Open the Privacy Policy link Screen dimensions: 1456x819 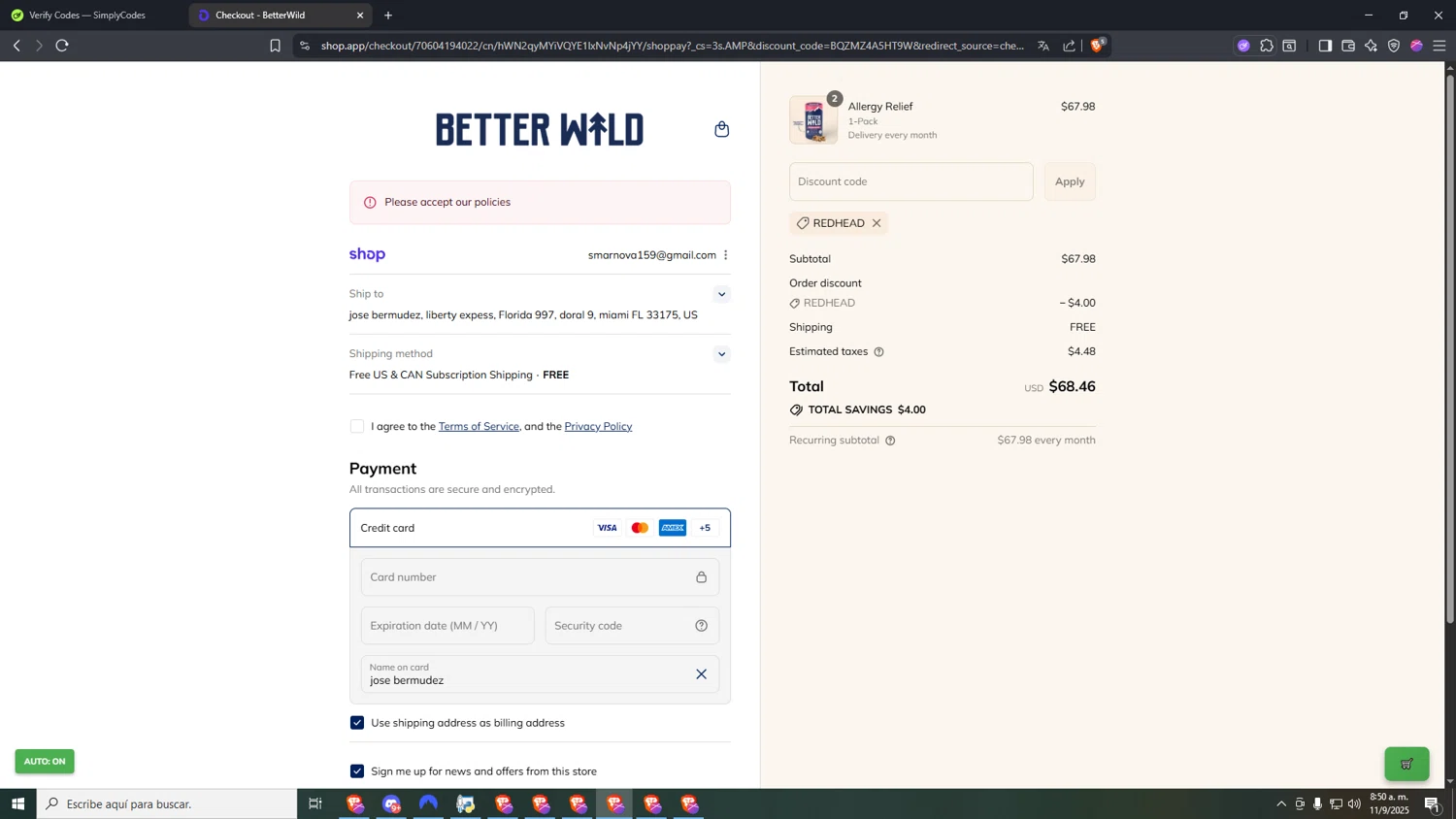598,427
